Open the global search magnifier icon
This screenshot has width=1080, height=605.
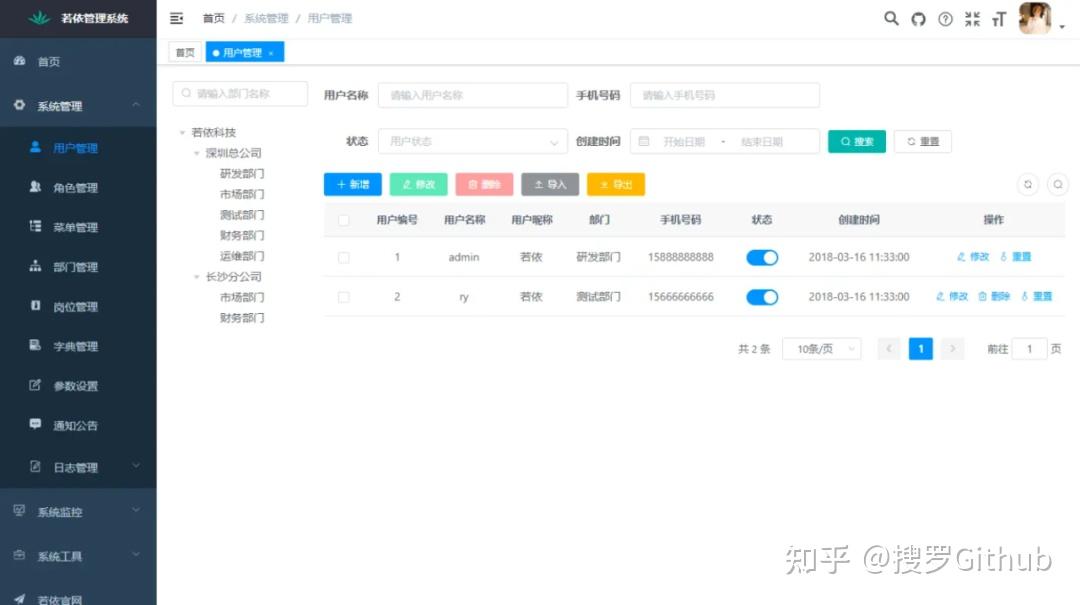tap(891, 18)
